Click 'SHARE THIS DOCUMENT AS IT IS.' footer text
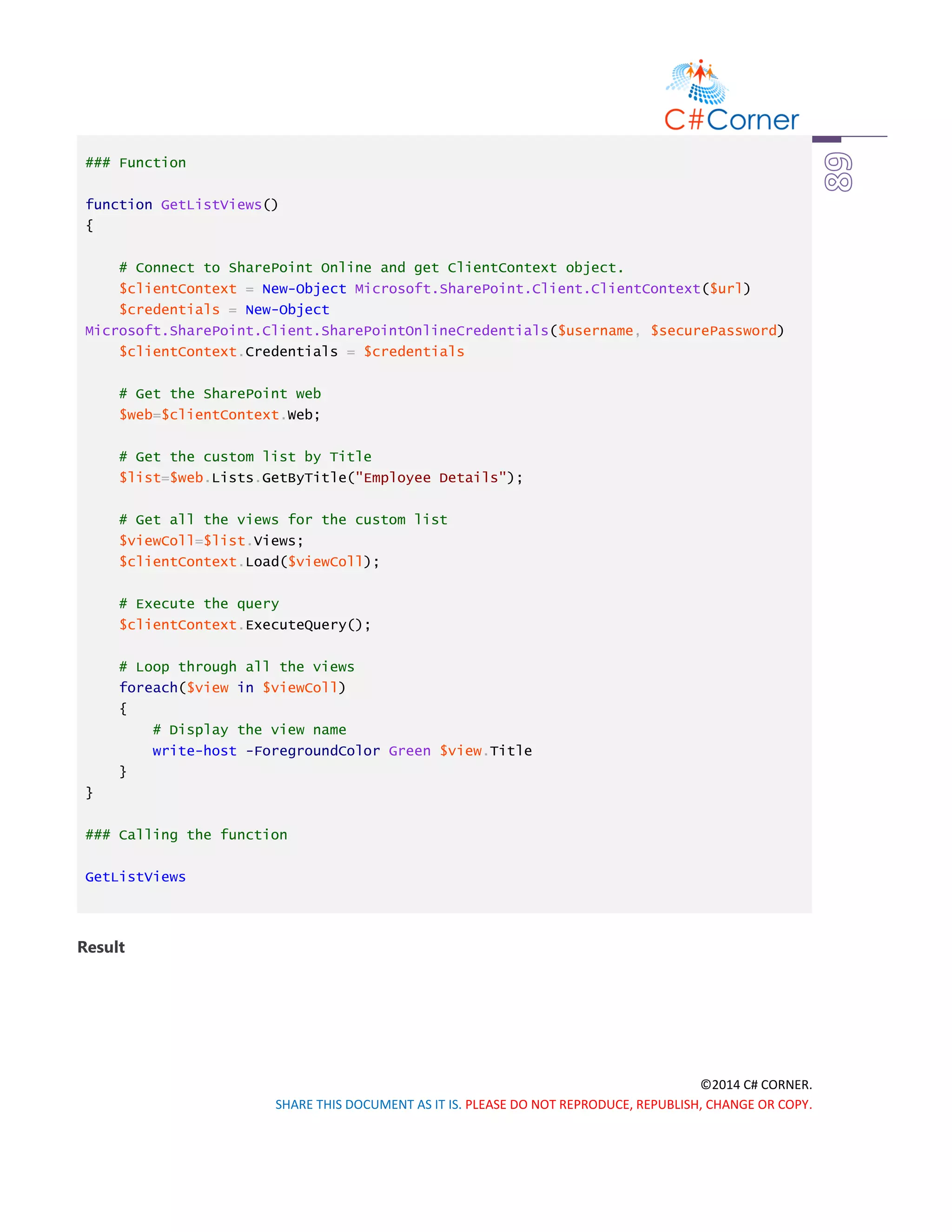This screenshot has height=1232, width=952. point(368,1105)
